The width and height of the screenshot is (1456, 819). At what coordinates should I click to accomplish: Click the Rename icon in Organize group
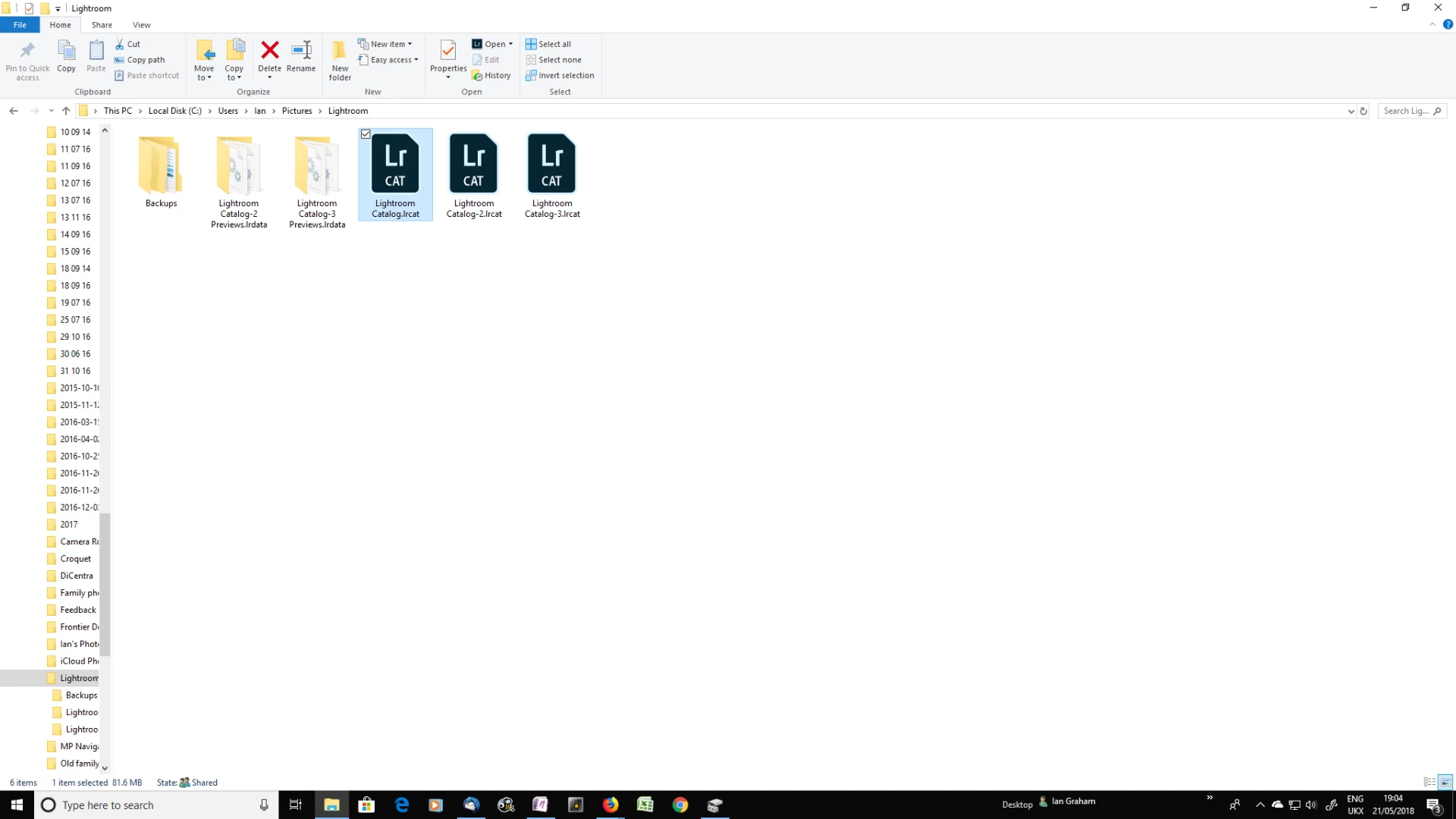pyautogui.click(x=301, y=51)
